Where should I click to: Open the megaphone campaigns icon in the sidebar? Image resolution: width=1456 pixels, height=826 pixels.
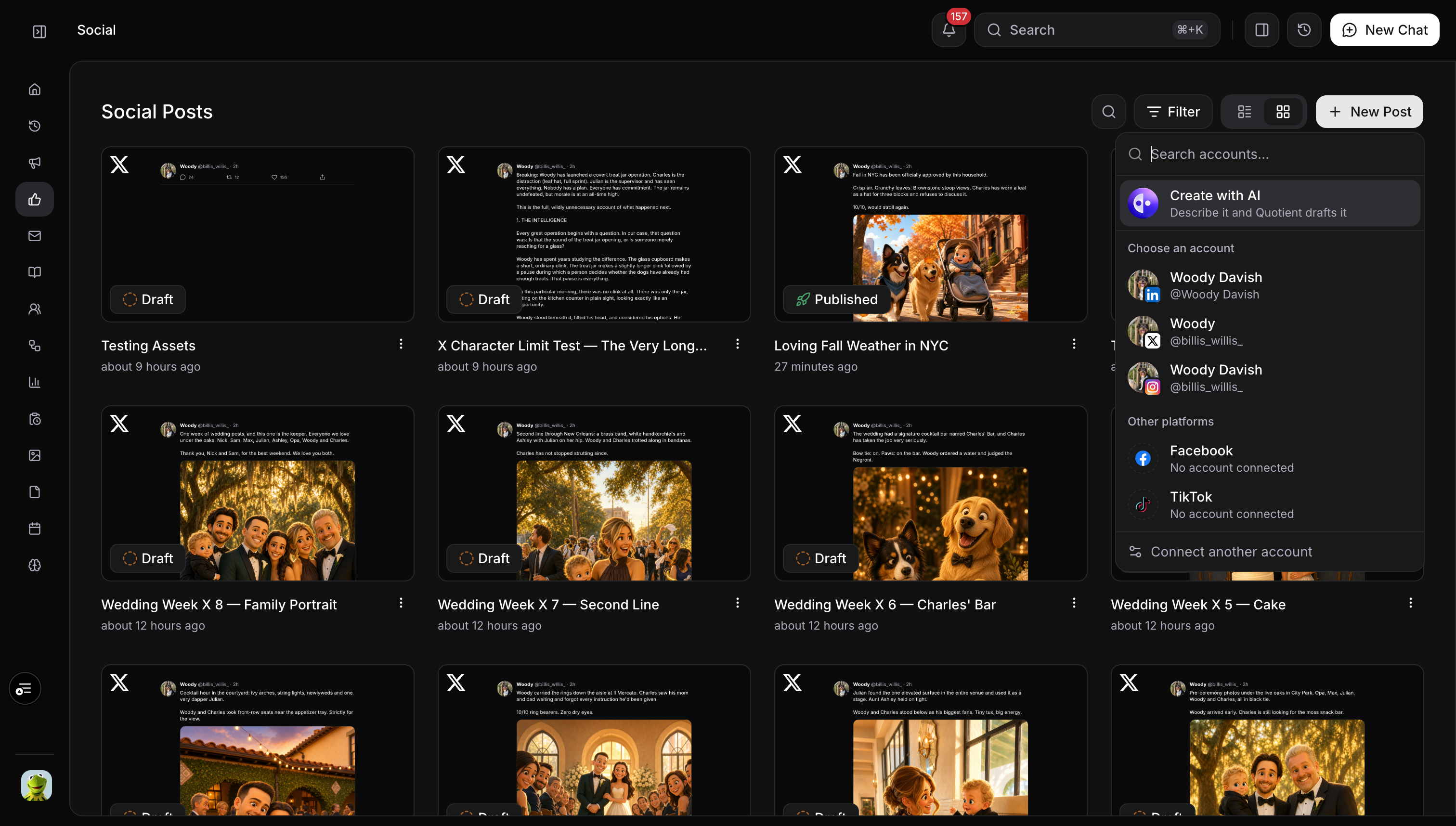(x=35, y=163)
